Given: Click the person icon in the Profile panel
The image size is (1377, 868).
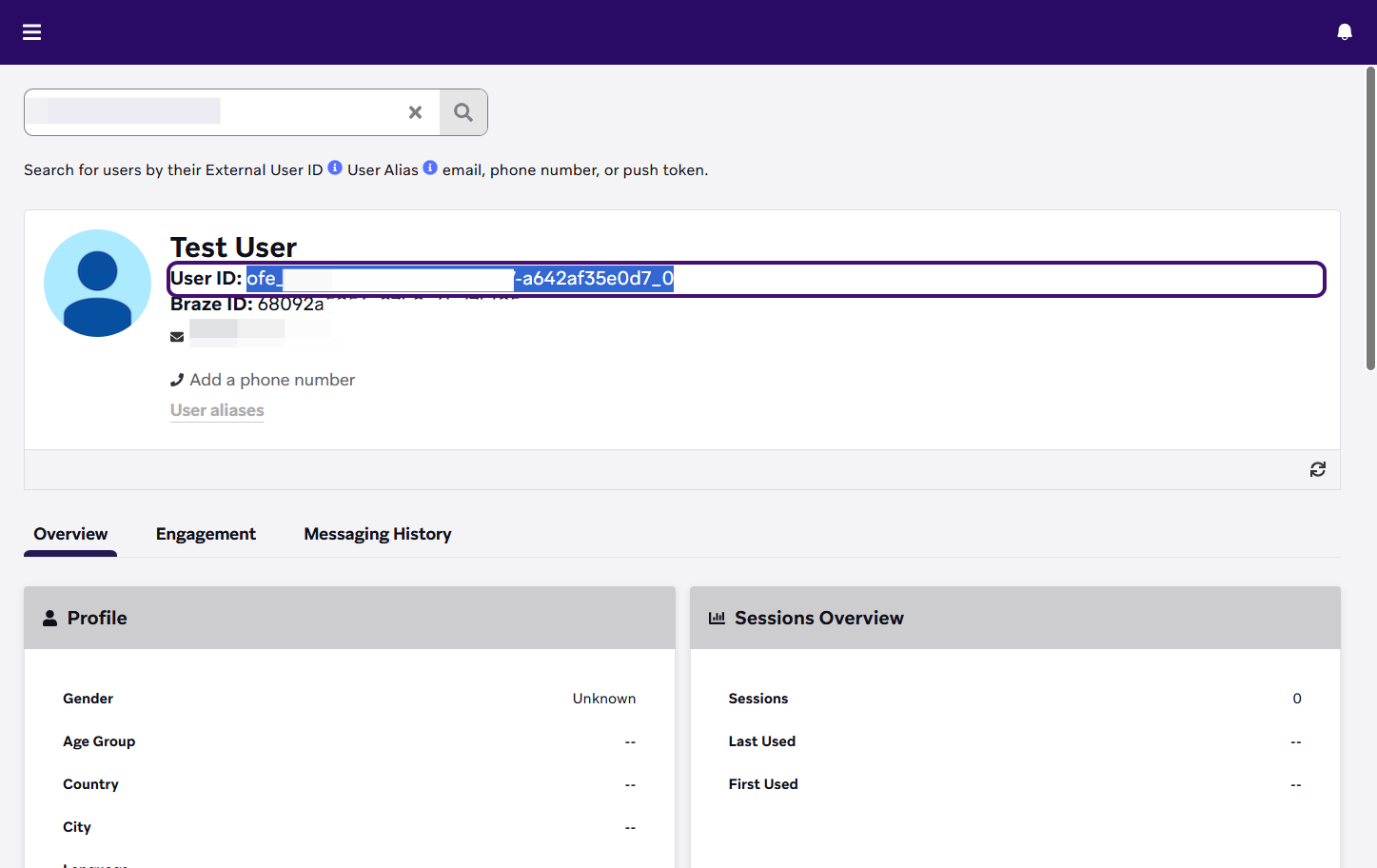Looking at the screenshot, I should coord(49,617).
